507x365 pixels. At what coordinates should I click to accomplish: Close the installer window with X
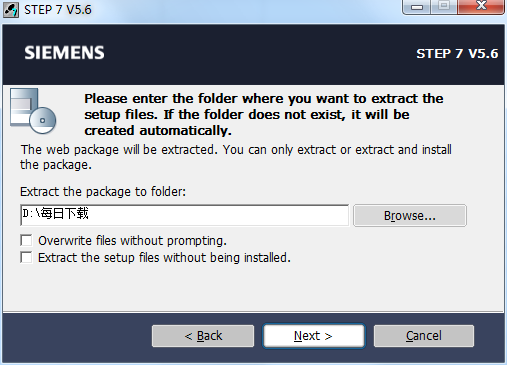point(481,7)
